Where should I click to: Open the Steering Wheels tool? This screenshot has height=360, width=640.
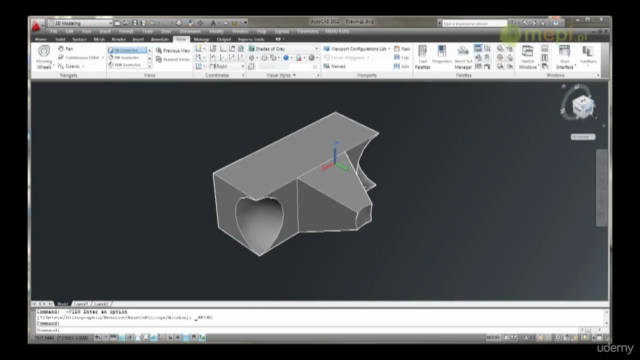click(x=44, y=57)
